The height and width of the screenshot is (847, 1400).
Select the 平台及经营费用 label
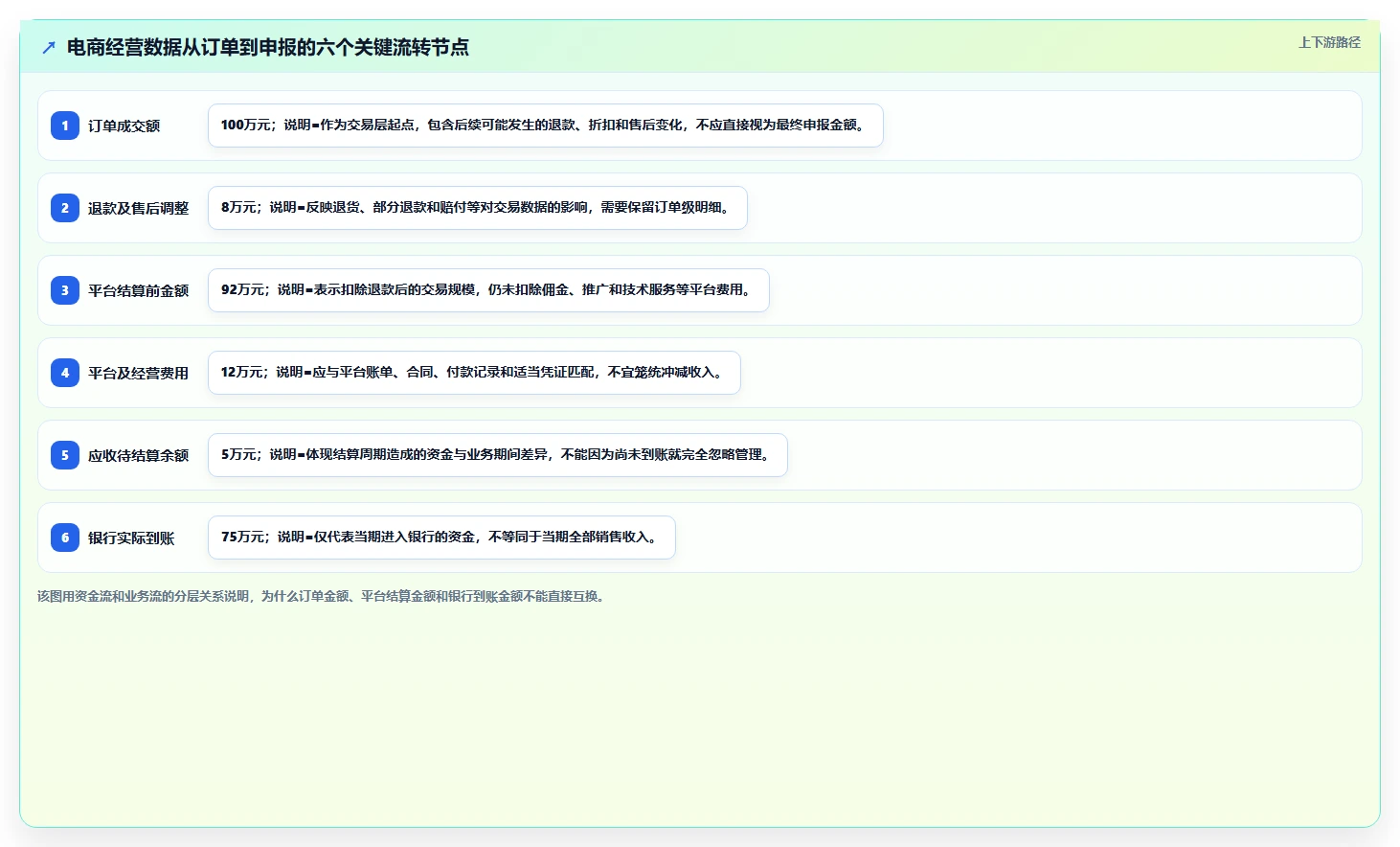coord(138,373)
